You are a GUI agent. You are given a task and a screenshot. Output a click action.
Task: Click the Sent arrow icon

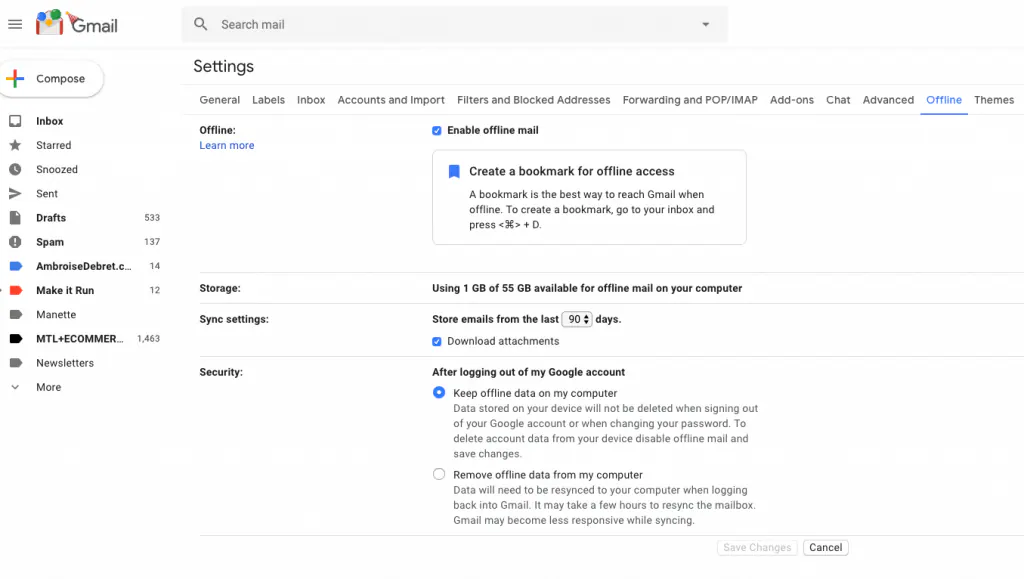pos(15,193)
